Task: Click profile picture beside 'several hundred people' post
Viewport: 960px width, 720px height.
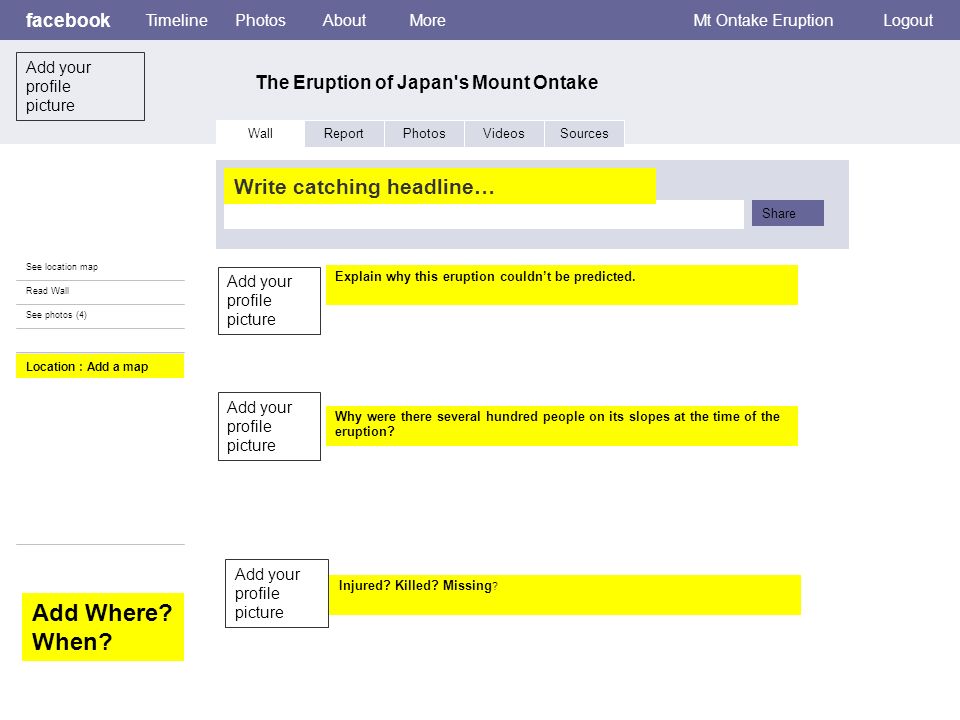Action: [269, 426]
